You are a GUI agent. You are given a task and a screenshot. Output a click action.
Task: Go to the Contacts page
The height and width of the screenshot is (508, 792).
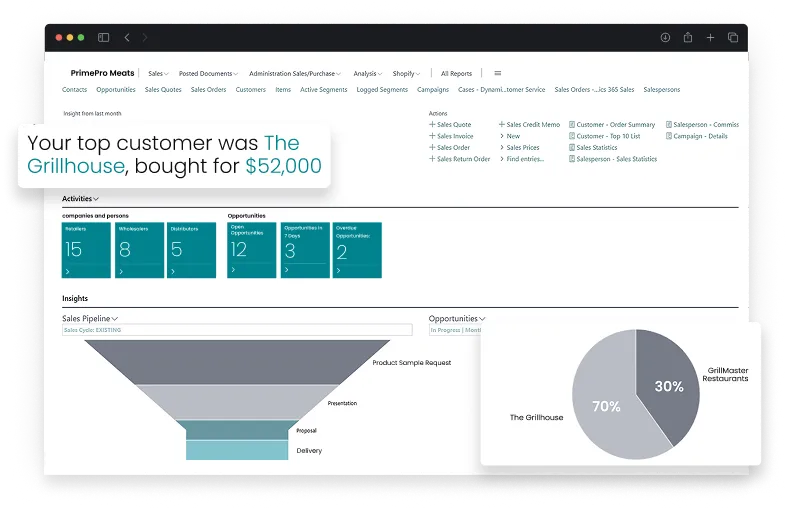[74, 89]
